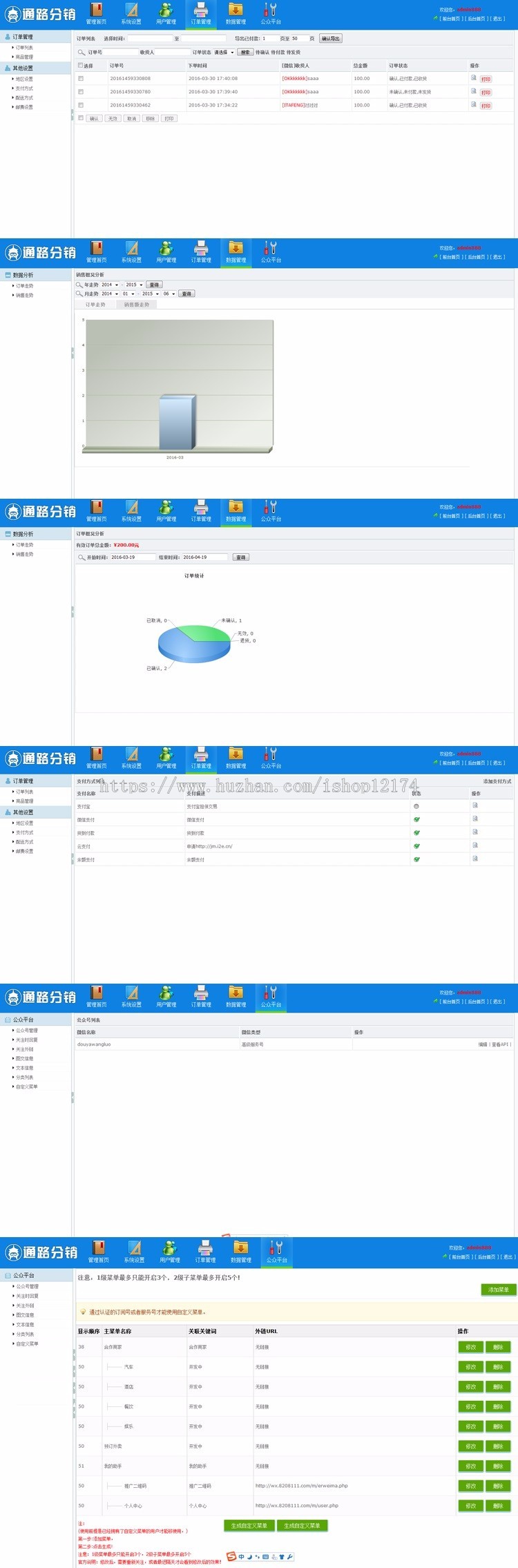
Task: Toggle the green status check for 云支付
Action: tap(416, 846)
